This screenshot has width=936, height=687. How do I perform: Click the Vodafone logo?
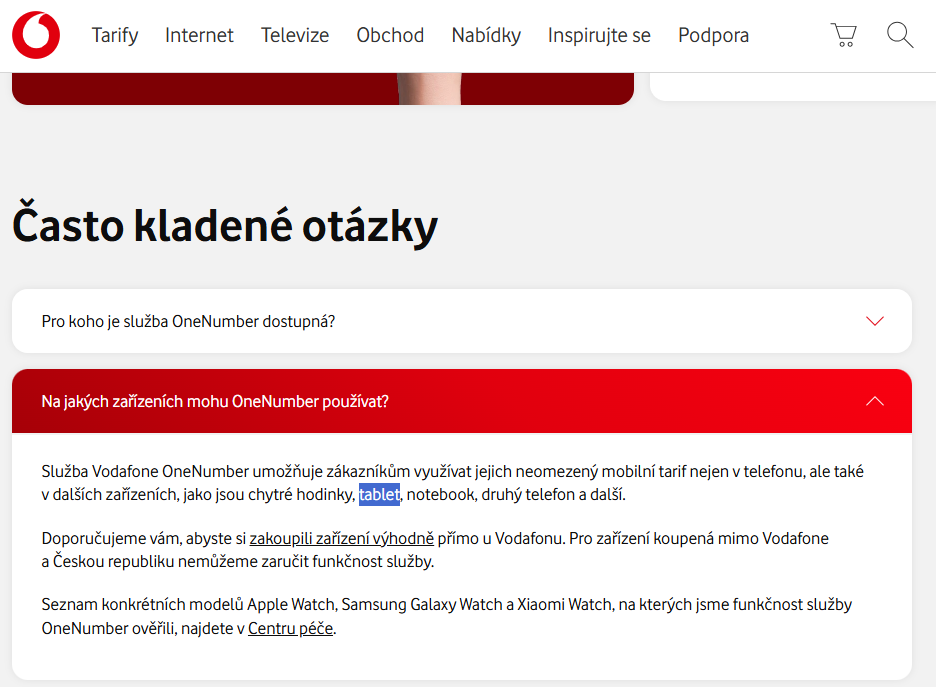tap(36, 35)
